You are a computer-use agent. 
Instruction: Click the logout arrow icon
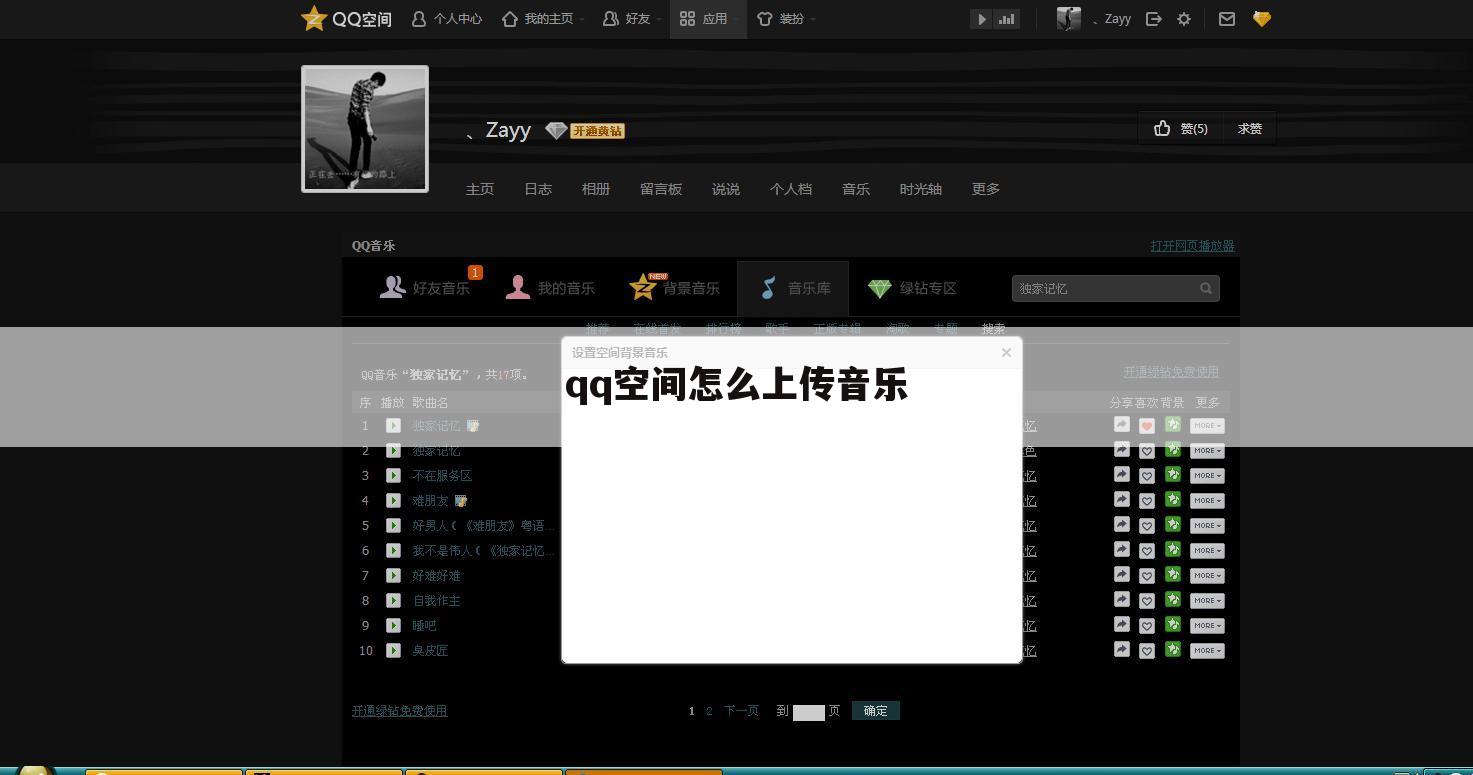click(x=1154, y=19)
